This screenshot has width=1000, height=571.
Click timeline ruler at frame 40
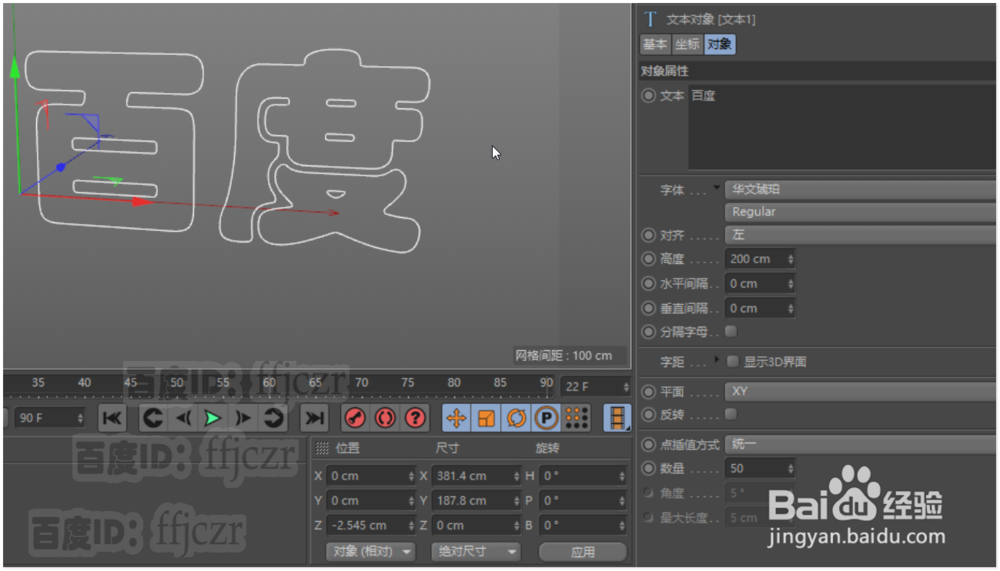(x=84, y=383)
